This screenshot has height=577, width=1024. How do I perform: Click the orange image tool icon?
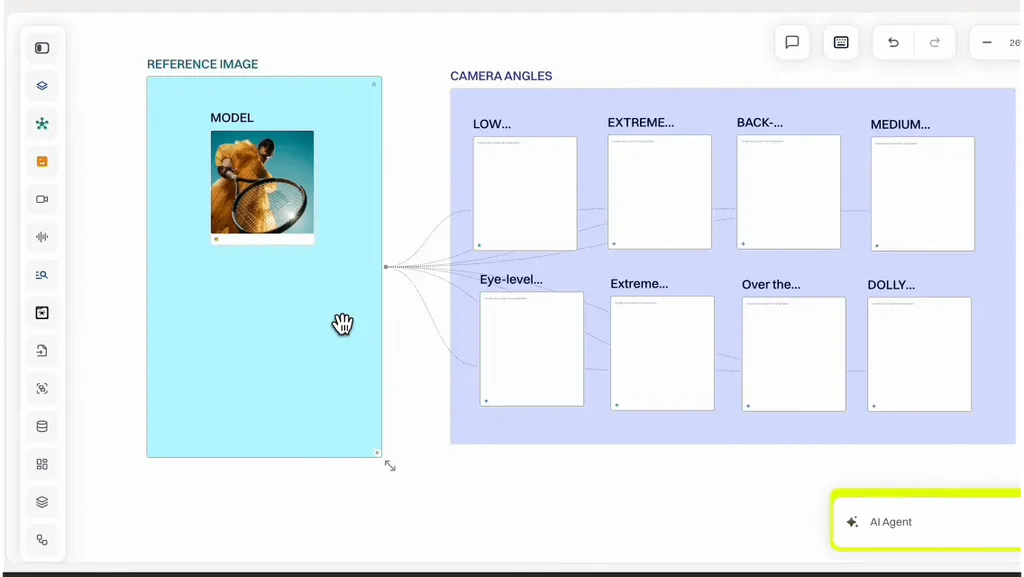tap(42, 162)
